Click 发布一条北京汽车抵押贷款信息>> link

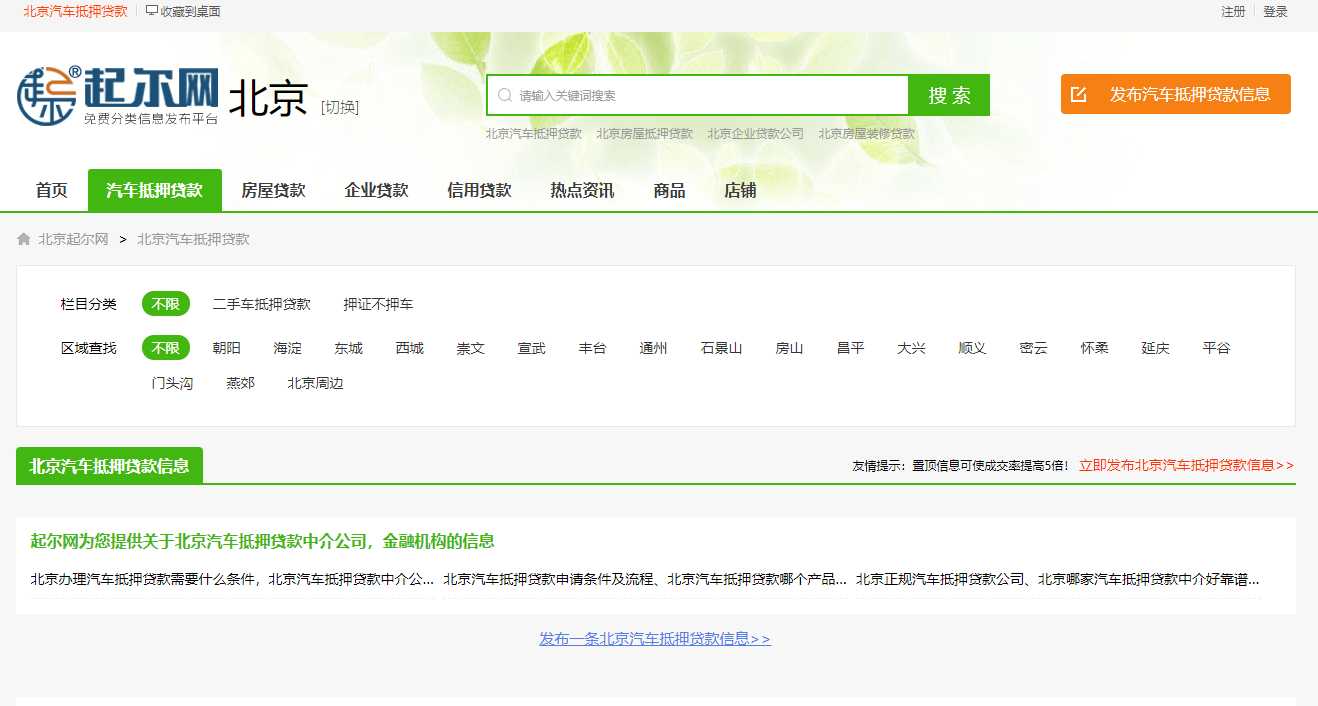click(655, 639)
